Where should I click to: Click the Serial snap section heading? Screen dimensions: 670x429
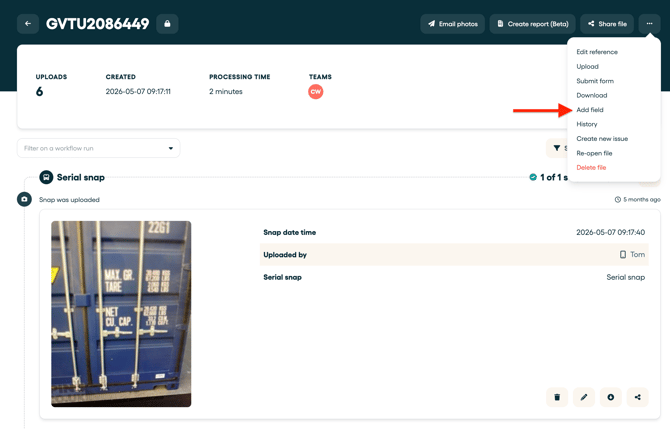[x=81, y=177]
